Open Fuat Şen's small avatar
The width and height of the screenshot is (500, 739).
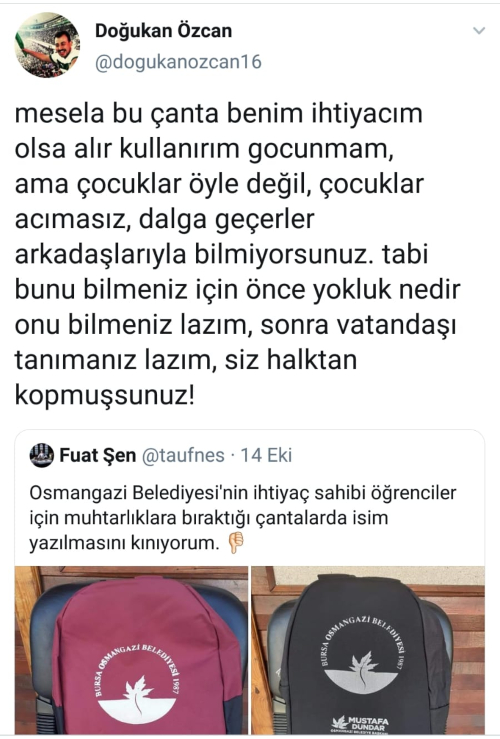click(x=41, y=455)
